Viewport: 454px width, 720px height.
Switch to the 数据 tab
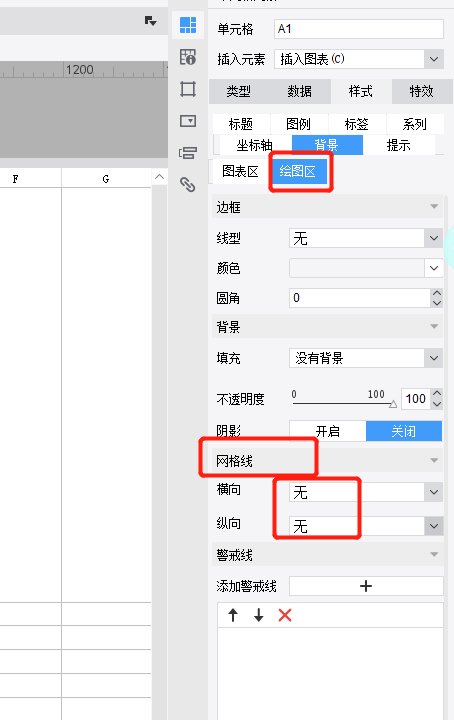[x=300, y=91]
